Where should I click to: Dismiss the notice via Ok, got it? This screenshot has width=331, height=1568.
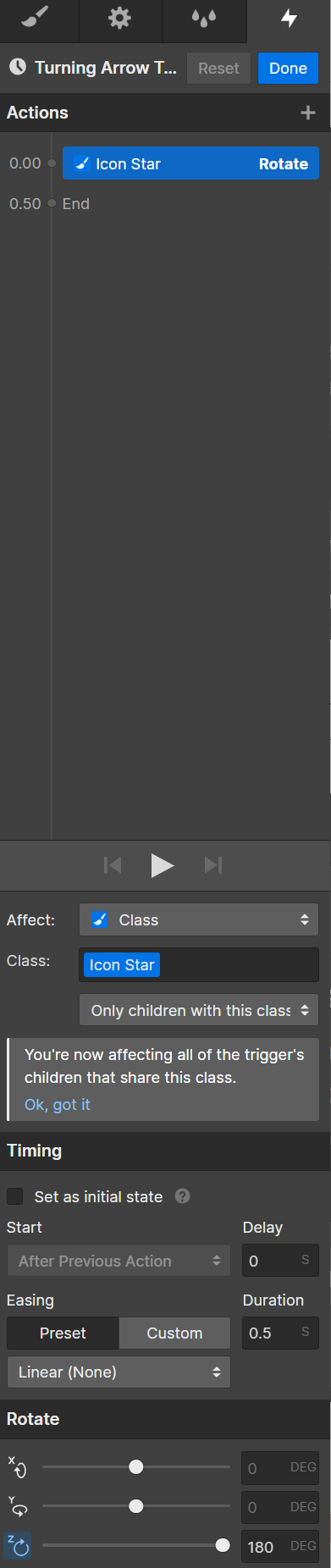click(57, 1104)
